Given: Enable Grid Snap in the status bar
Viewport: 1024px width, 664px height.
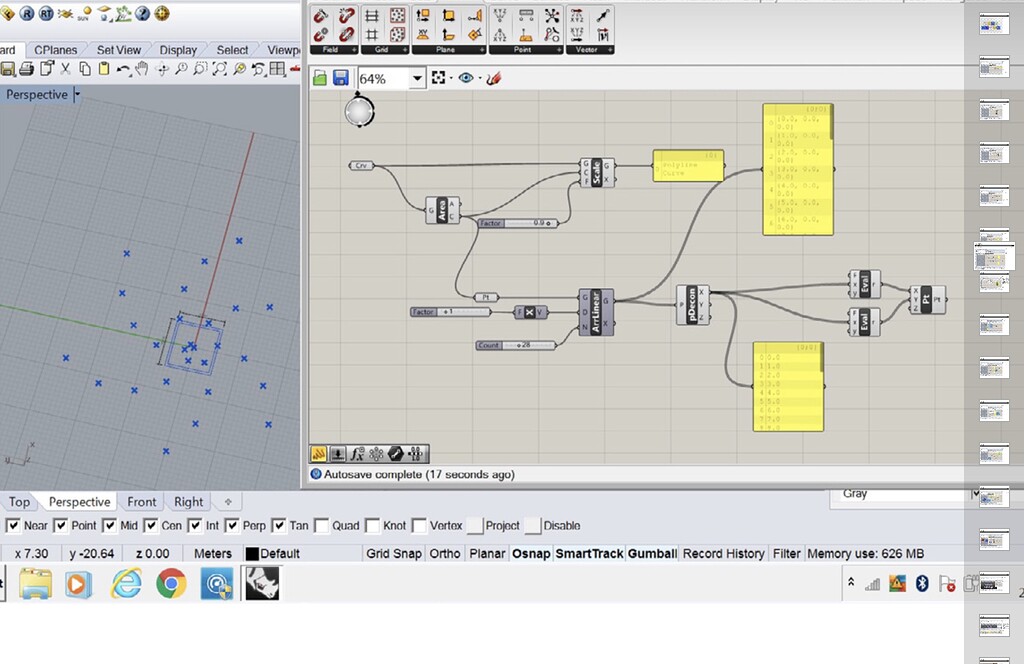Looking at the screenshot, I should point(393,553).
